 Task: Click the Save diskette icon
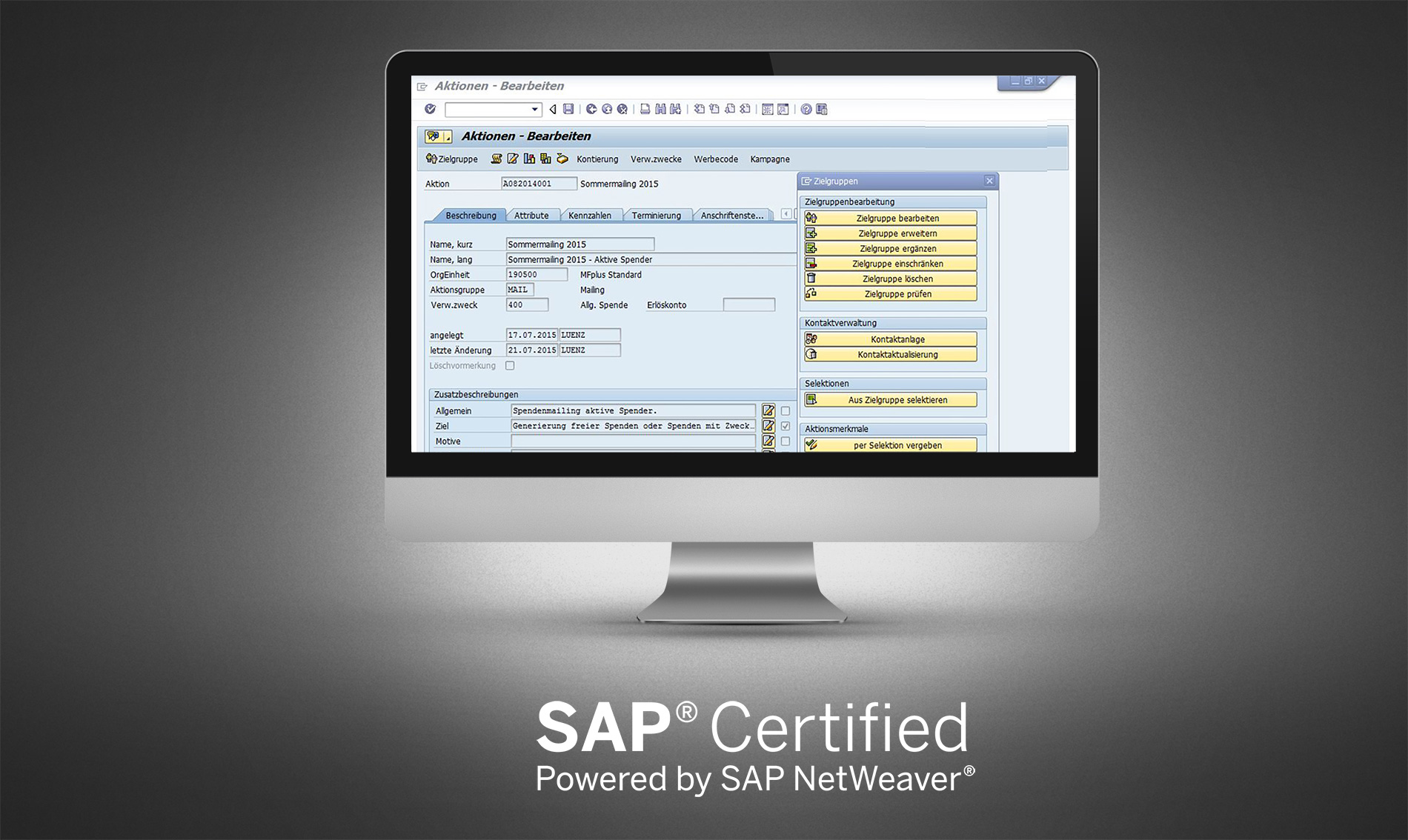click(x=568, y=109)
